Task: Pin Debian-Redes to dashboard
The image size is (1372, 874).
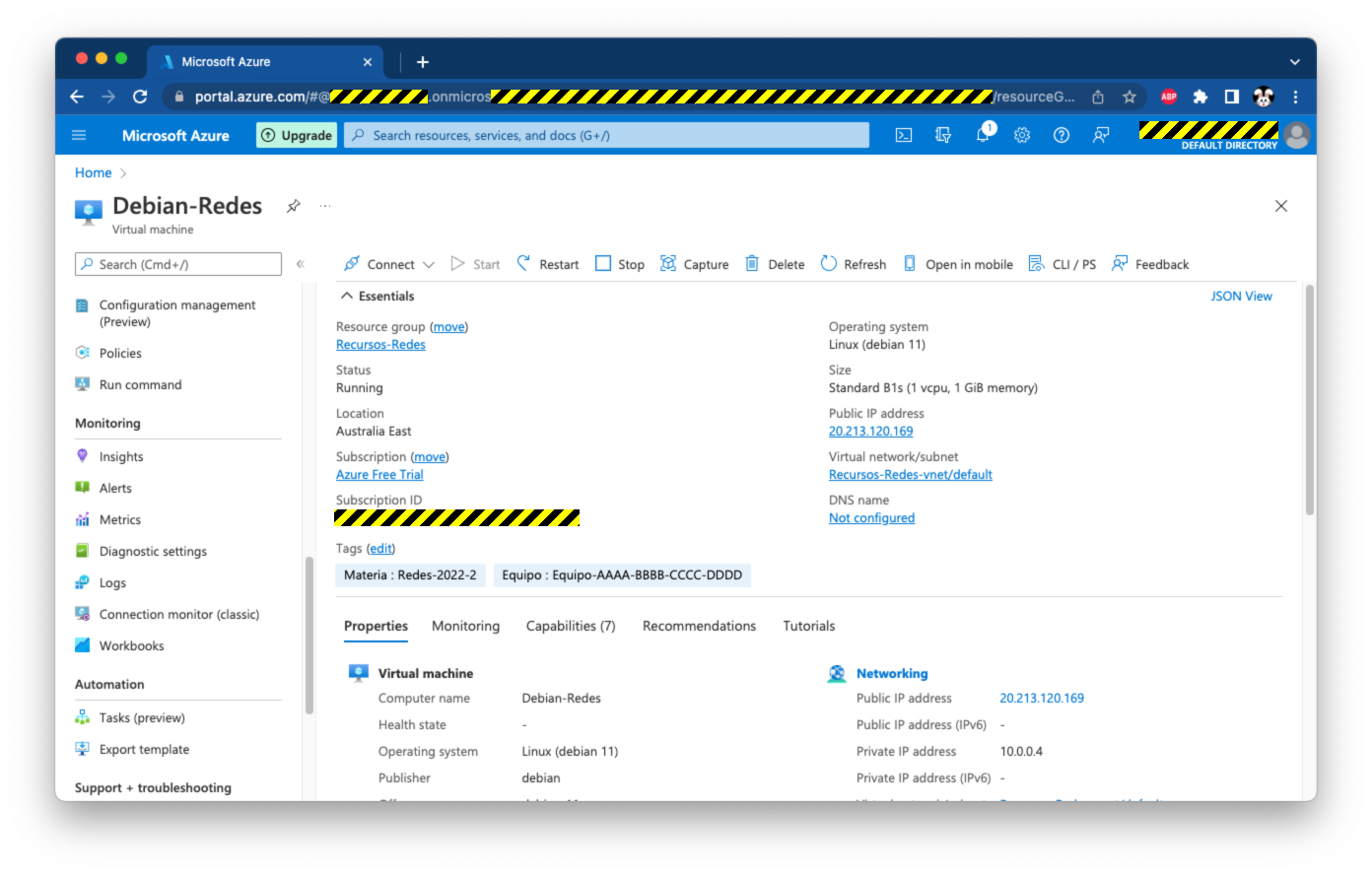Action: point(294,206)
